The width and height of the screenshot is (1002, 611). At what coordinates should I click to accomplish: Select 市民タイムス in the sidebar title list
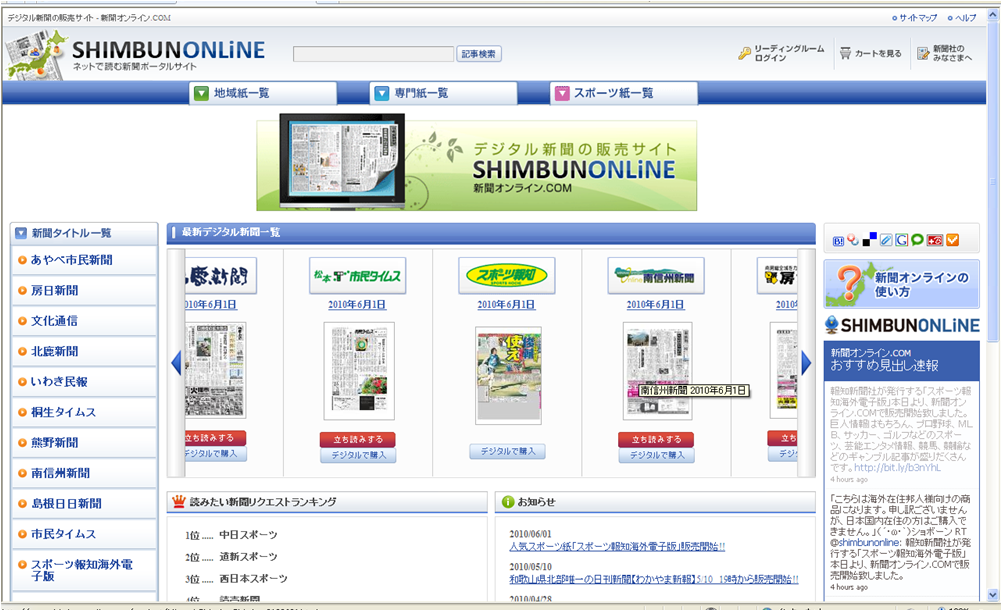click(x=84, y=534)
